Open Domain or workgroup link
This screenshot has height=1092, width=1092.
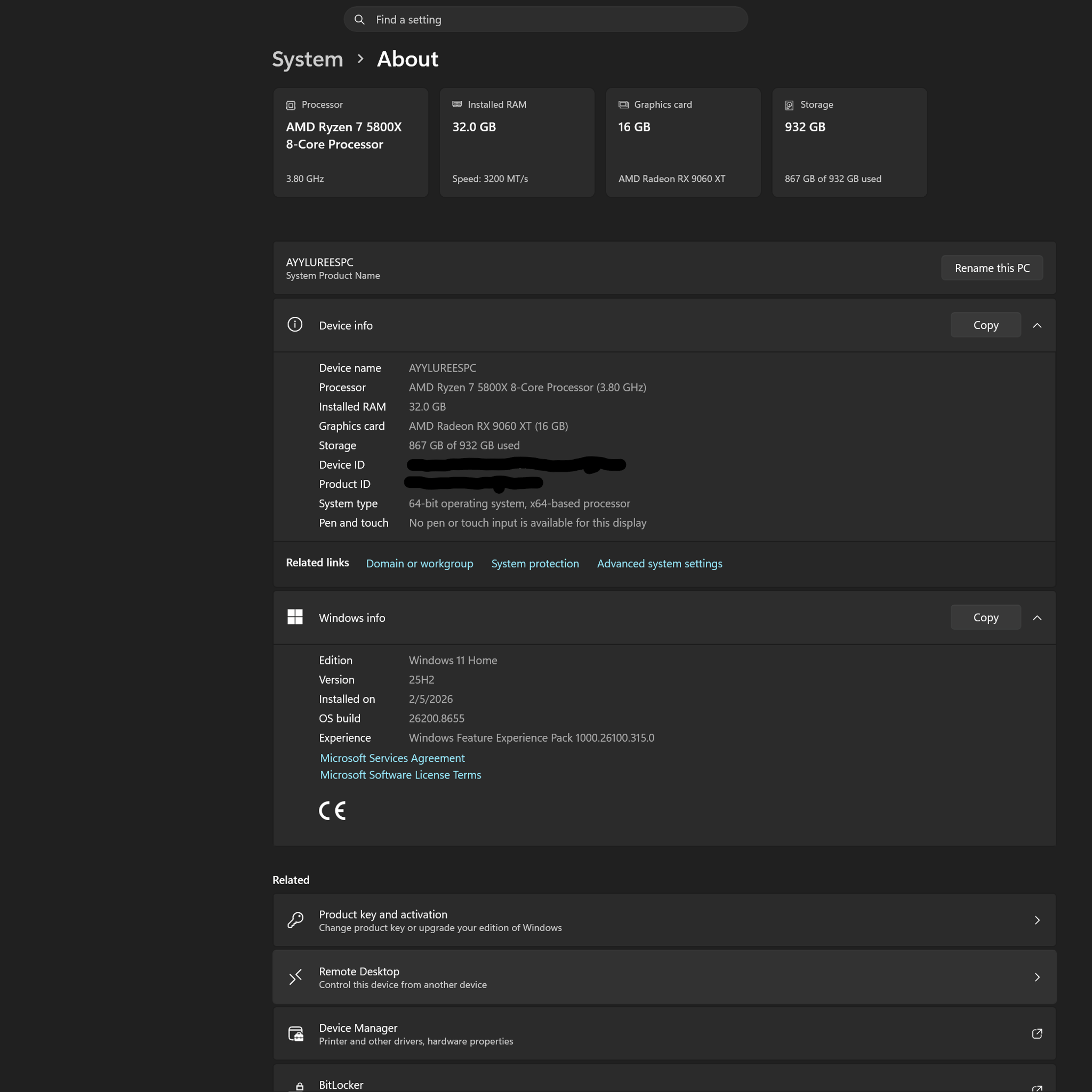click(x=420, y=564)
